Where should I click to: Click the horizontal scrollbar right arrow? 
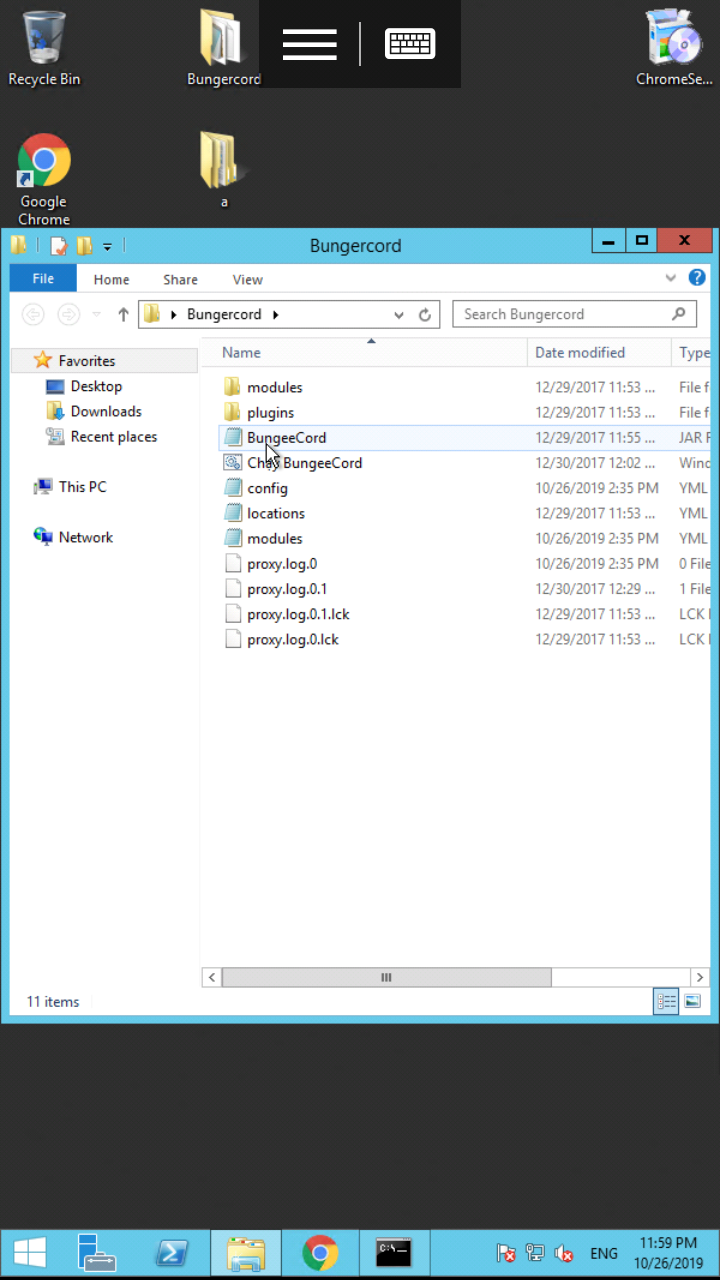pyautogui.click(x=700, y=977)
